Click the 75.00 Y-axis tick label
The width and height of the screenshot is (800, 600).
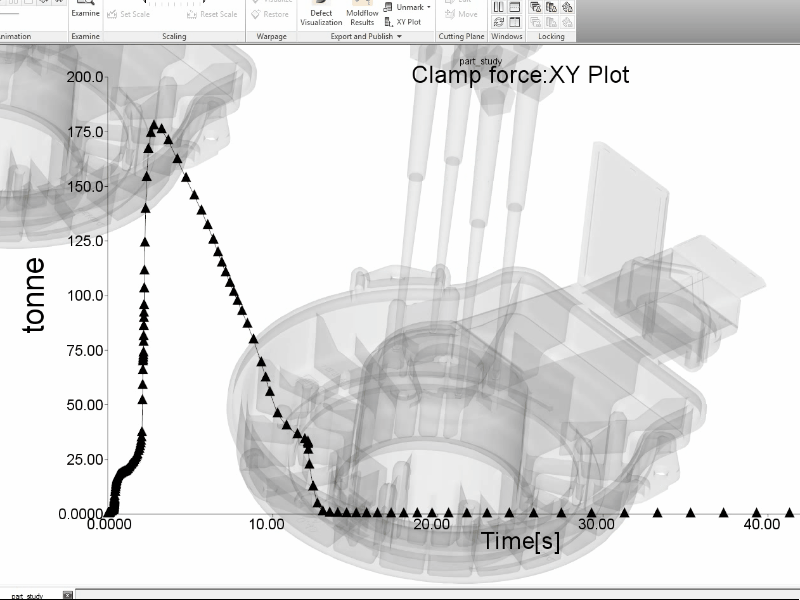tap(85, 351)
